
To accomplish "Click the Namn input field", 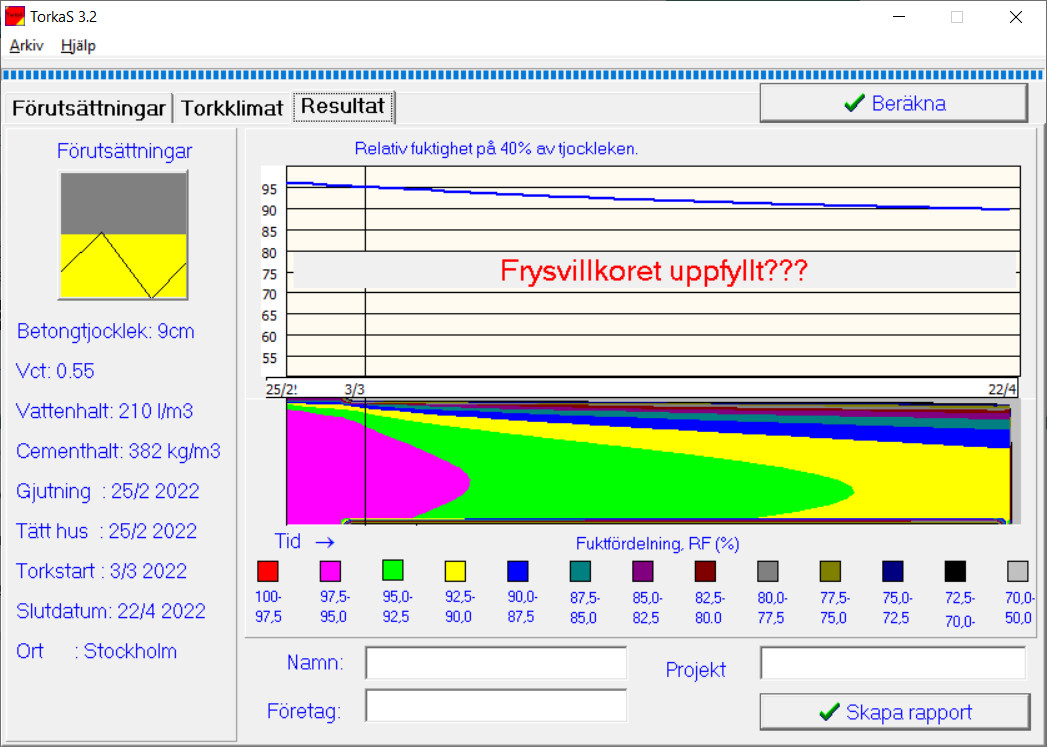I will coord(496,663).
